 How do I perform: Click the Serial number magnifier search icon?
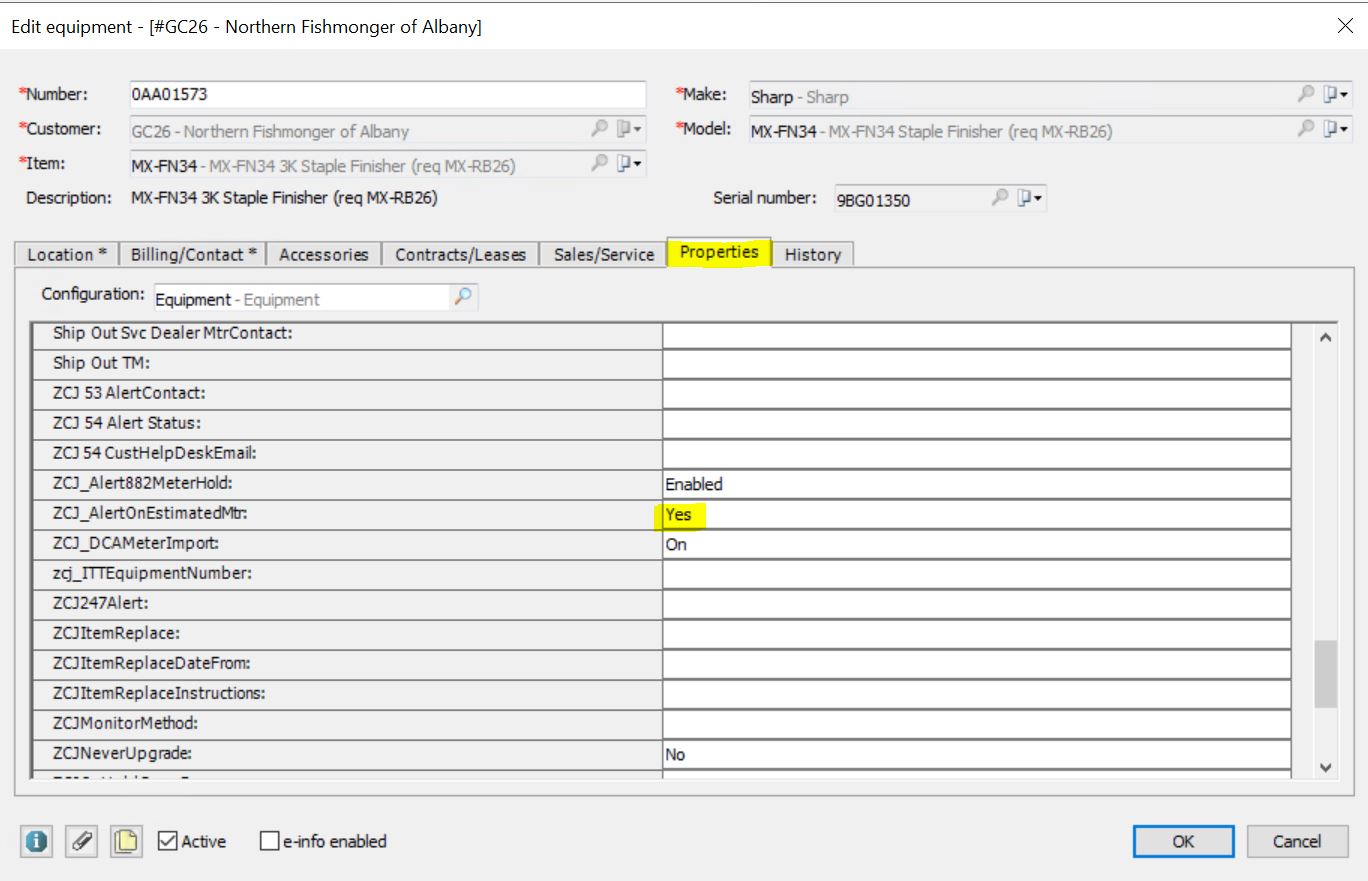(x=999, y=197)
